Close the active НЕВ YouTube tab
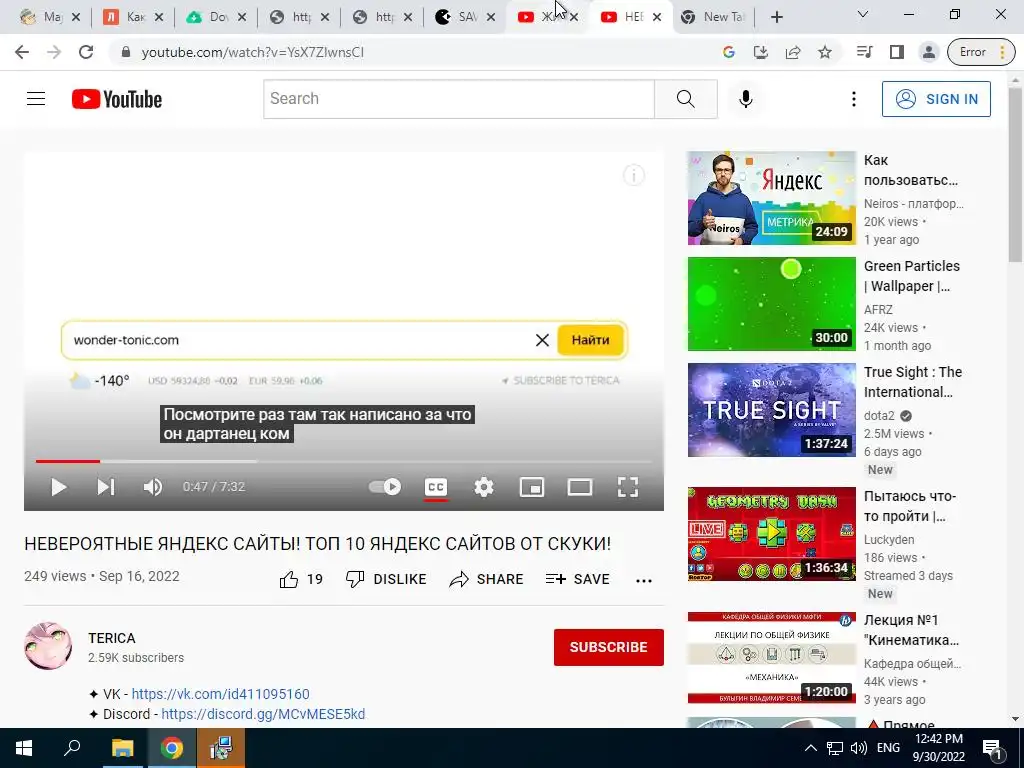This screenshot has height=768, width=1024. pyautogui.click(x=657, y=18)
